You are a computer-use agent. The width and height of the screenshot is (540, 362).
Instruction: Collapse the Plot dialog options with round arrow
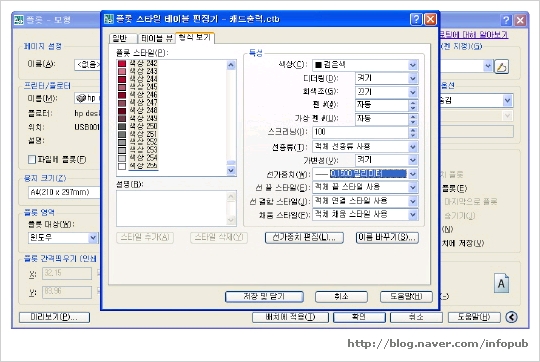coord(511,317)
